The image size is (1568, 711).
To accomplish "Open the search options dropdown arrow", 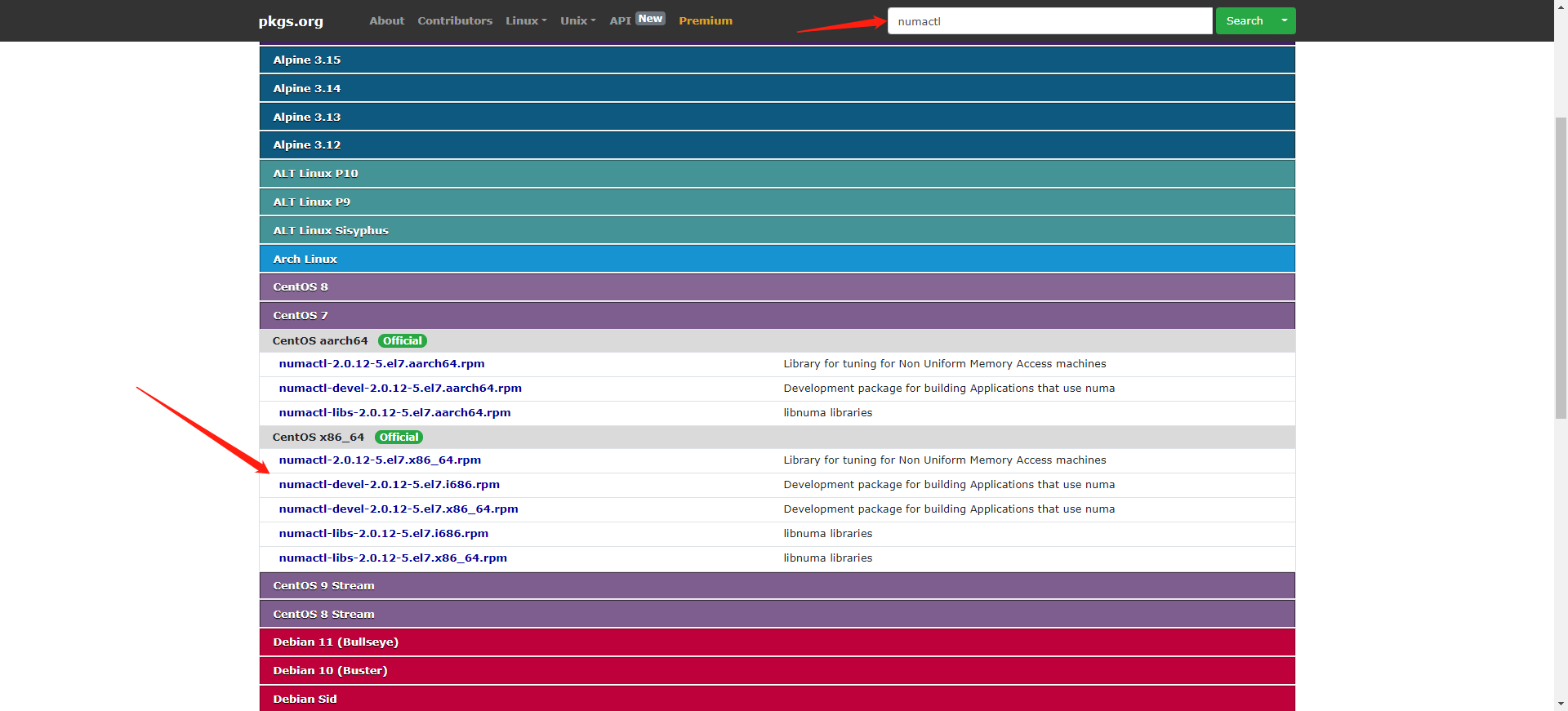I will click(1285, 21).
